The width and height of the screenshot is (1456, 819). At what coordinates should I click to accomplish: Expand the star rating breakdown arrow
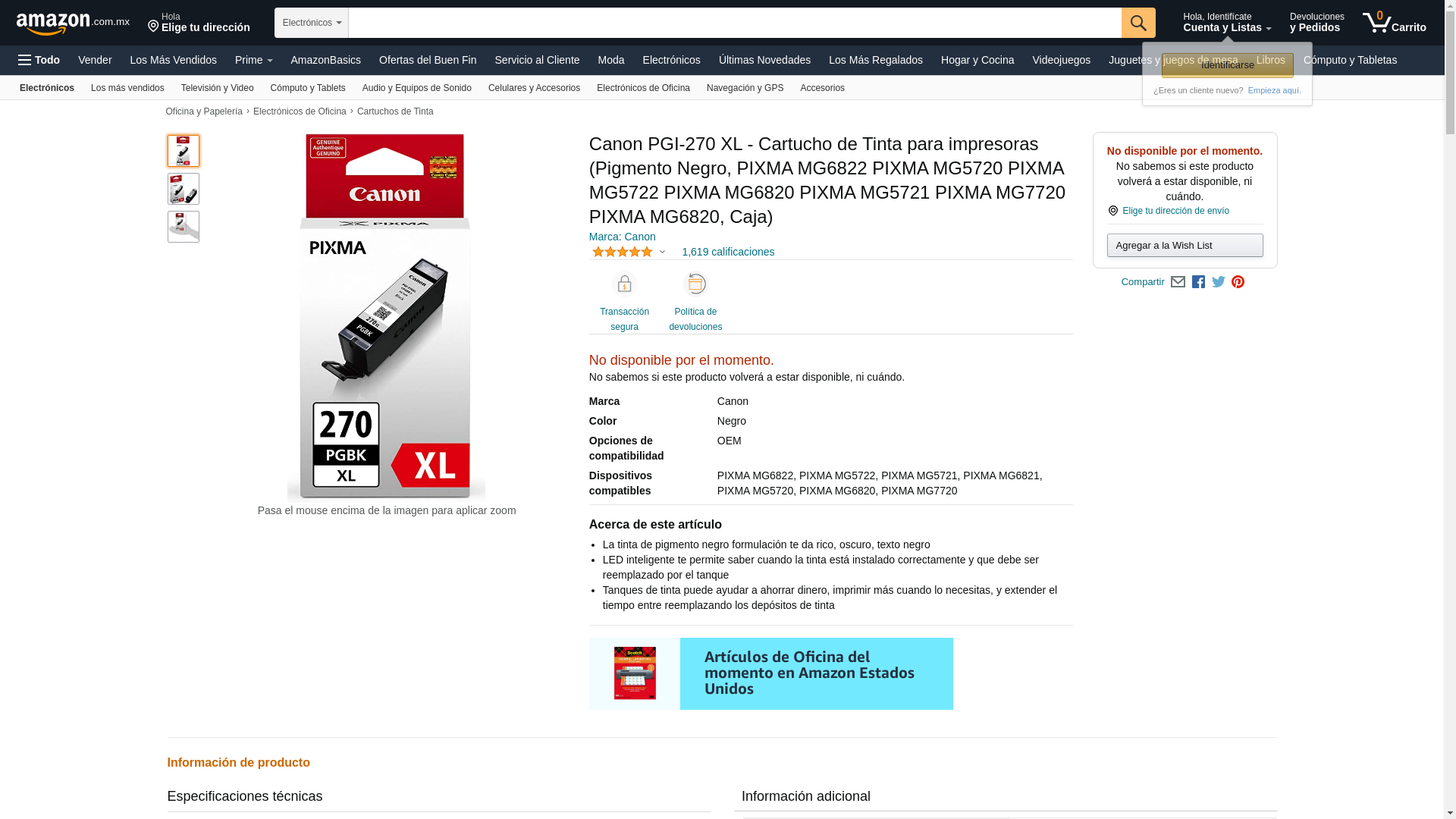click(x=662, y=253)
